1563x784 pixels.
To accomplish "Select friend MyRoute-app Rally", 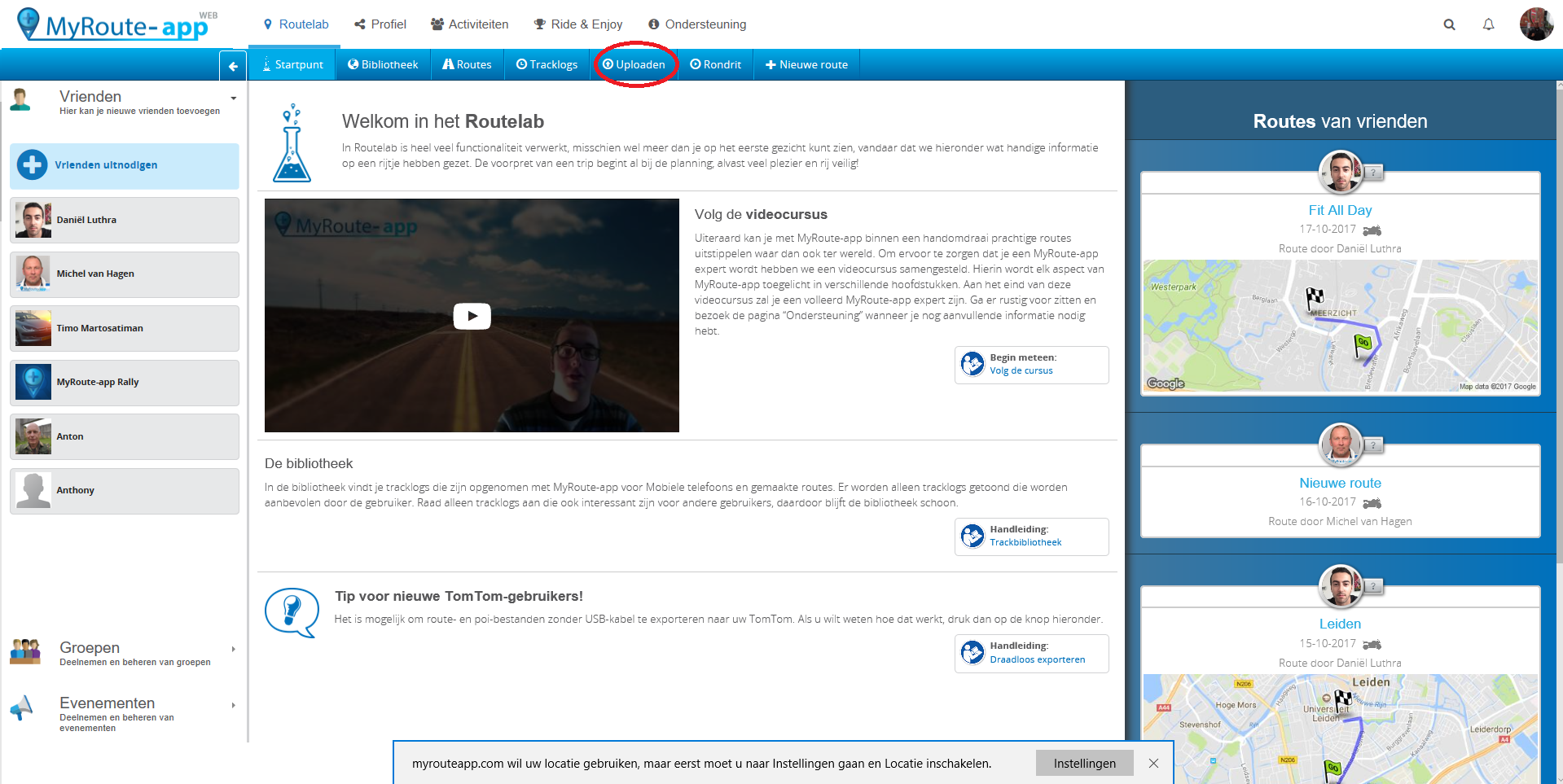I will pos(125,383).
